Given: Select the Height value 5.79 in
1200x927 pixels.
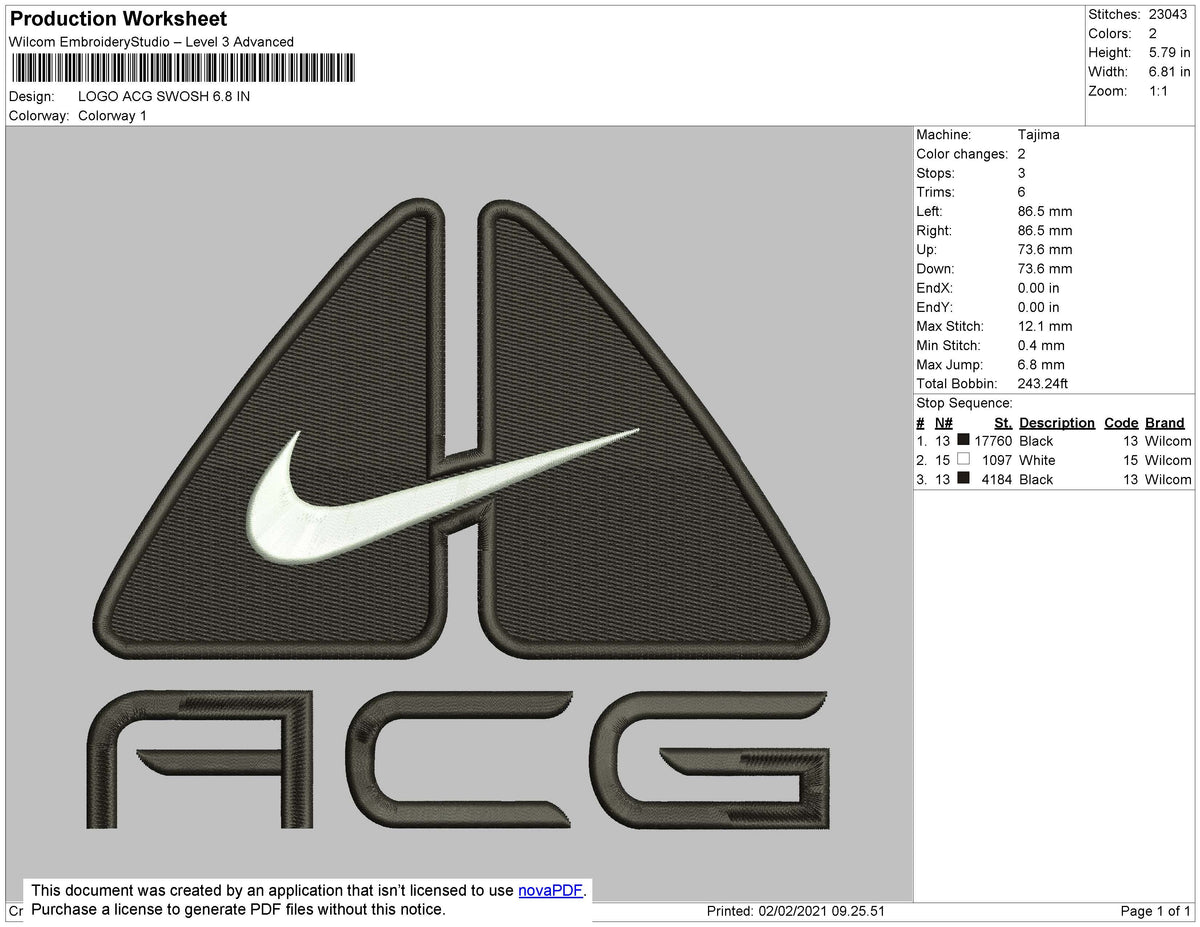Looking at the screenshot, I should (x=1169, y=52).
